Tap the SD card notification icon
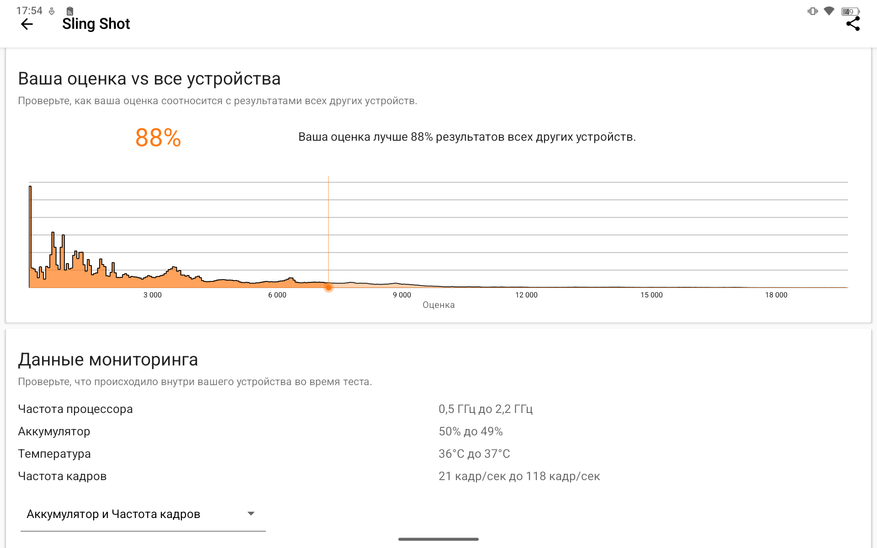Viewport: 877px width, 548px height. [x=69, y=11]
